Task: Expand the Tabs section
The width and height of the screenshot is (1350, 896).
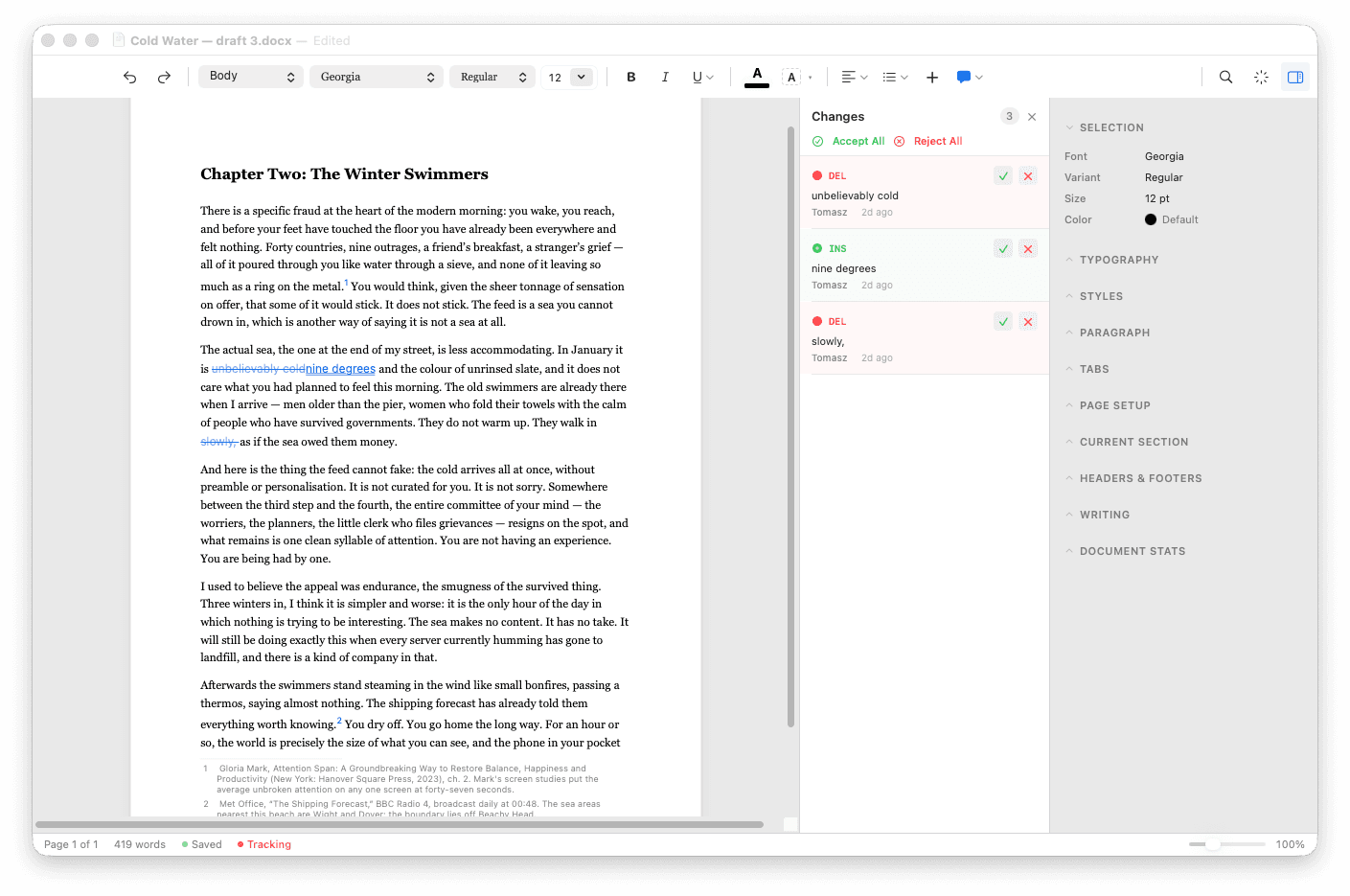Action: (1087, 369)
